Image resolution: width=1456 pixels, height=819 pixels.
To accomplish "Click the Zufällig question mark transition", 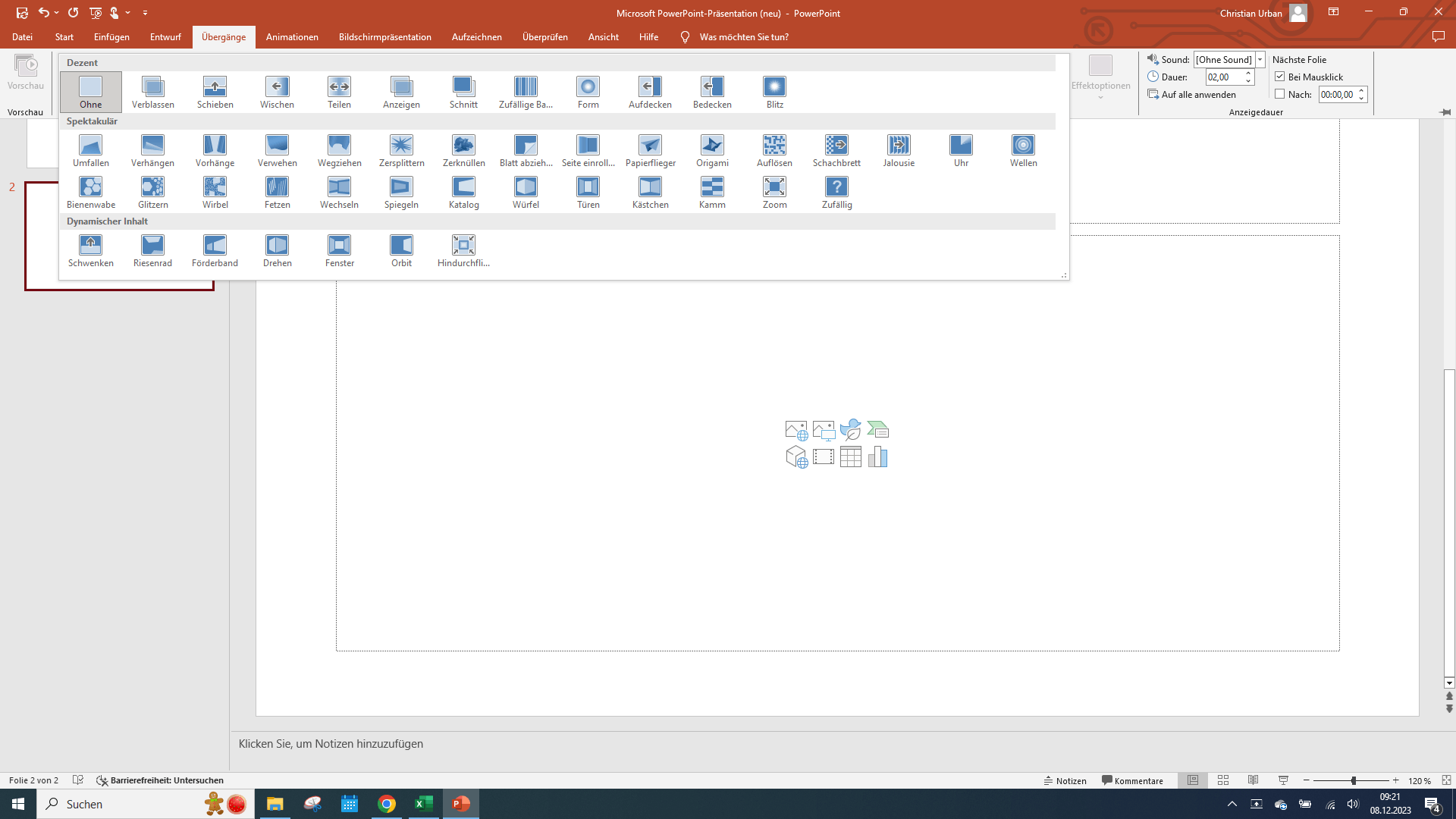I will pyautogui.click(x=836, y=193).
